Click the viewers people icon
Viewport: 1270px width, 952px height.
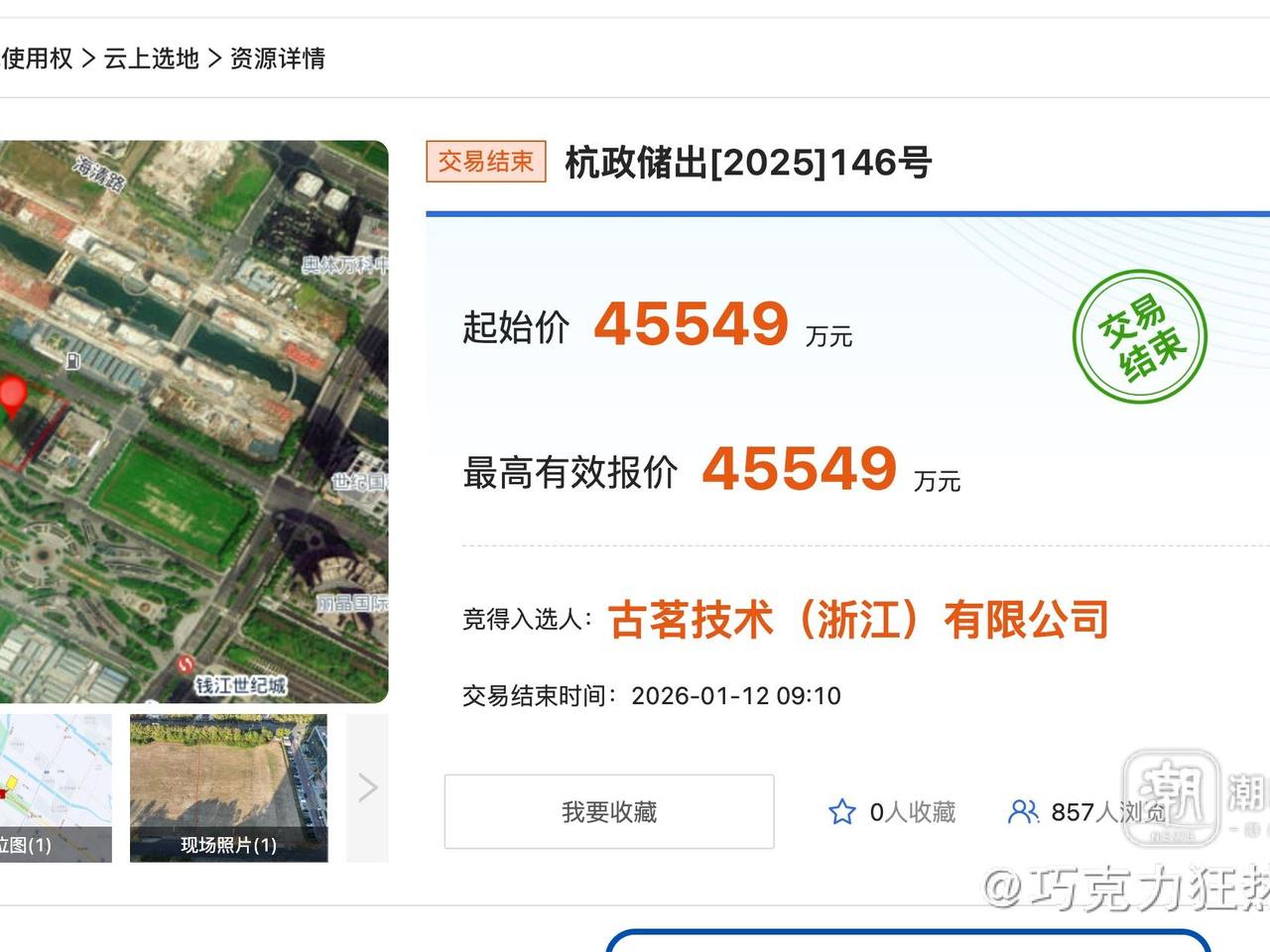pos(1022,812)
